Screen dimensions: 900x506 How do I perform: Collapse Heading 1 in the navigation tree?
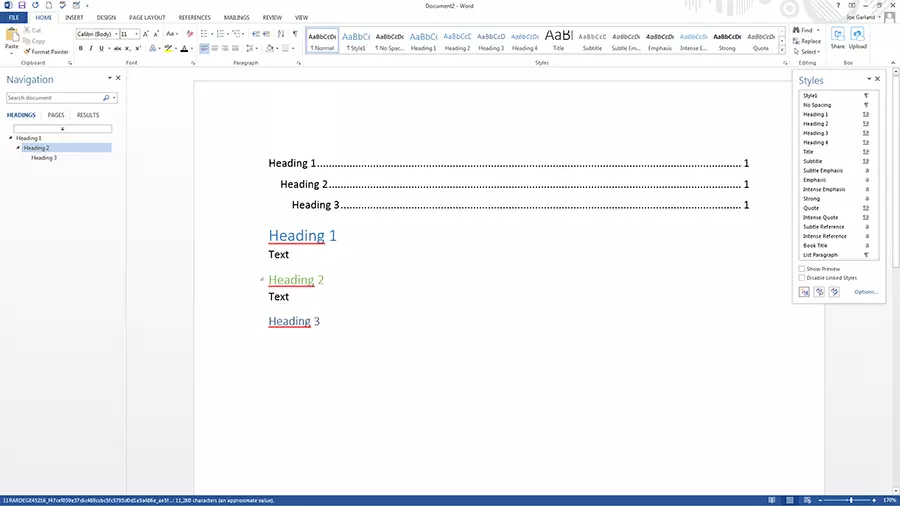click(x=10, y=138)
